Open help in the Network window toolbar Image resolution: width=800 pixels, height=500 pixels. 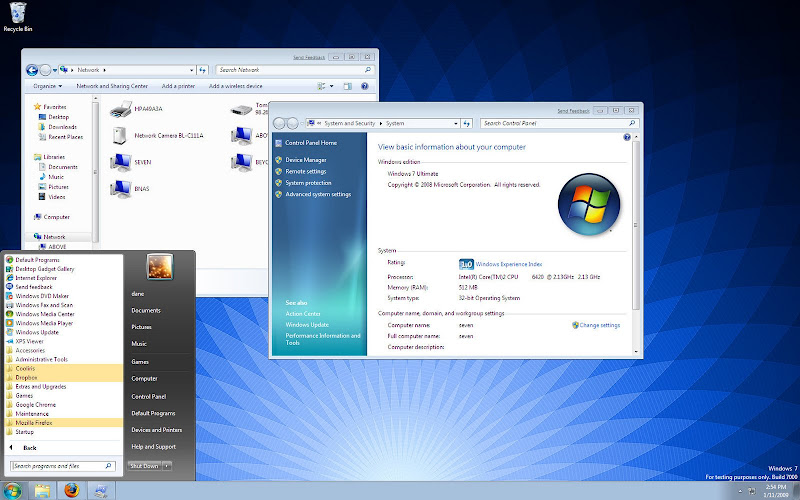pos(364,86)
